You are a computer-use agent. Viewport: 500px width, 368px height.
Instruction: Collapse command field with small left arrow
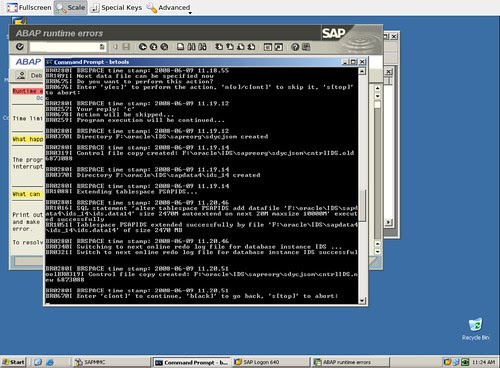(x=115, y=47)
